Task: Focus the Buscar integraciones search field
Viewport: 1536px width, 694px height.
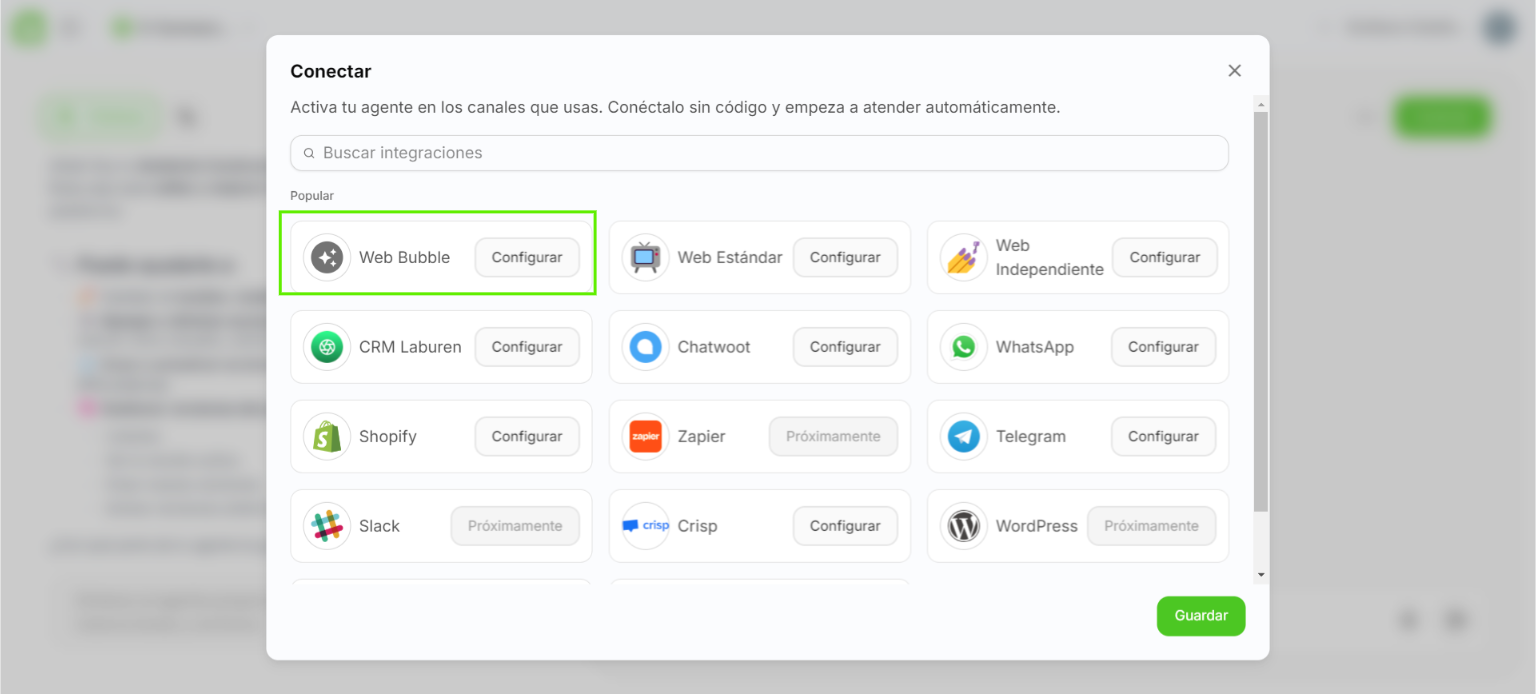Action: click(x=760, y=153)
